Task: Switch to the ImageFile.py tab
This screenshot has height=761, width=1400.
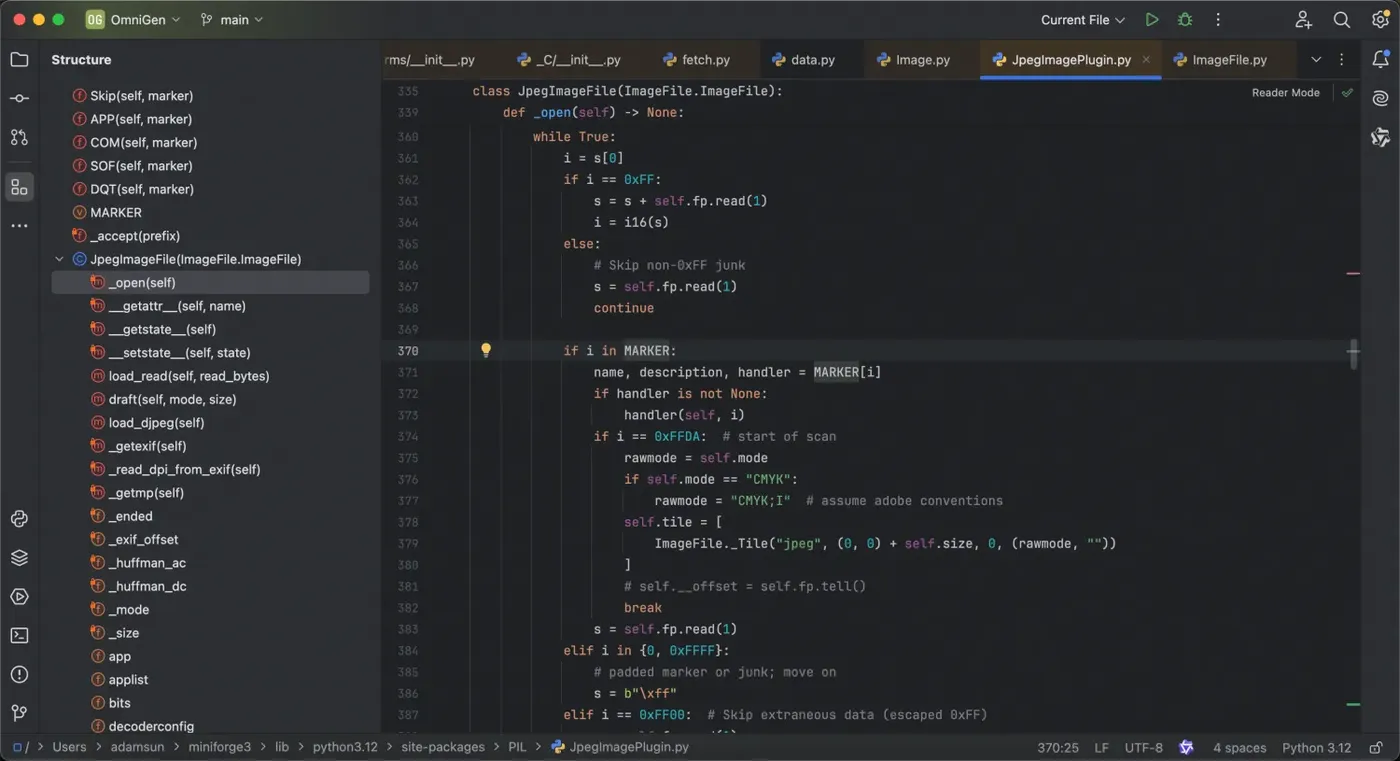Action: click(x=1219, y=60)
